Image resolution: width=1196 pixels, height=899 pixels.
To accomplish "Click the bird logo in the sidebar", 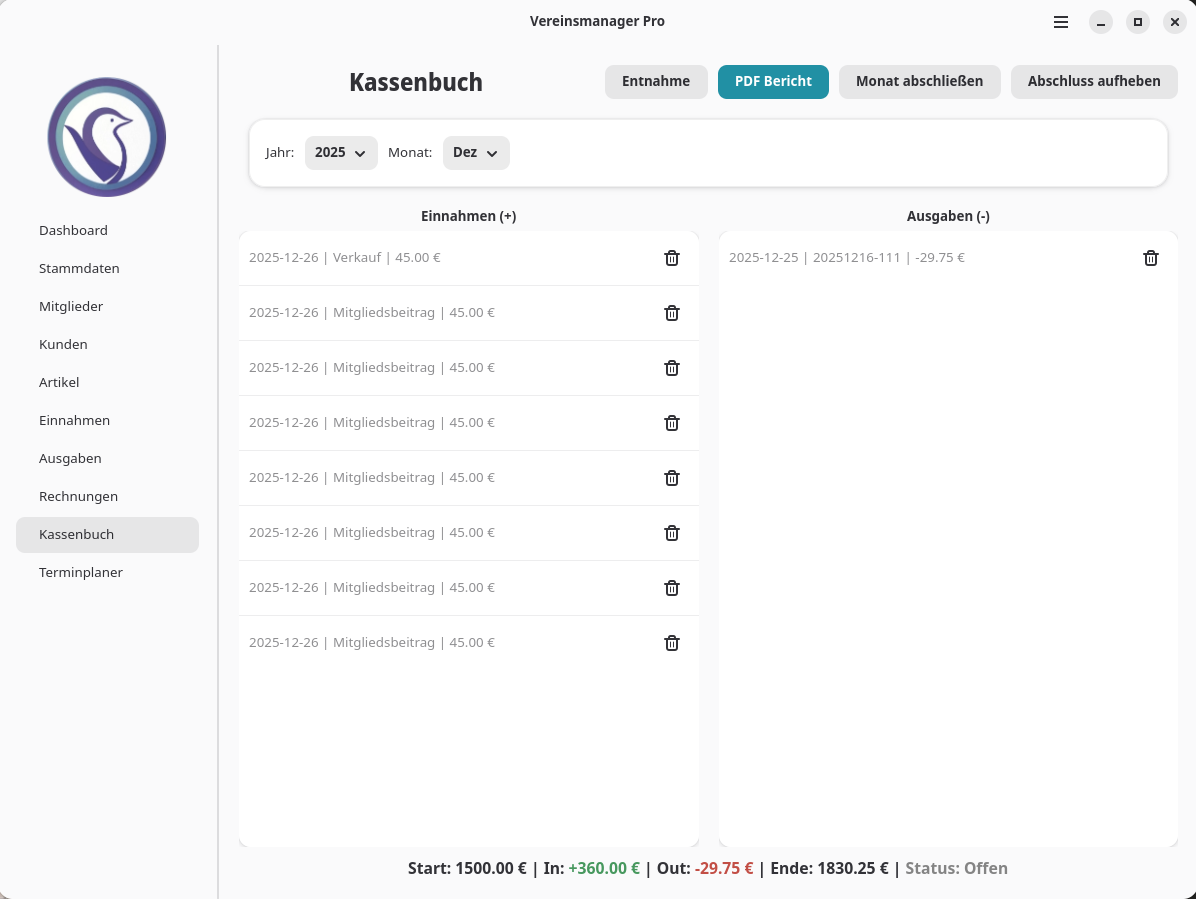I will click(x=107, y=137).
